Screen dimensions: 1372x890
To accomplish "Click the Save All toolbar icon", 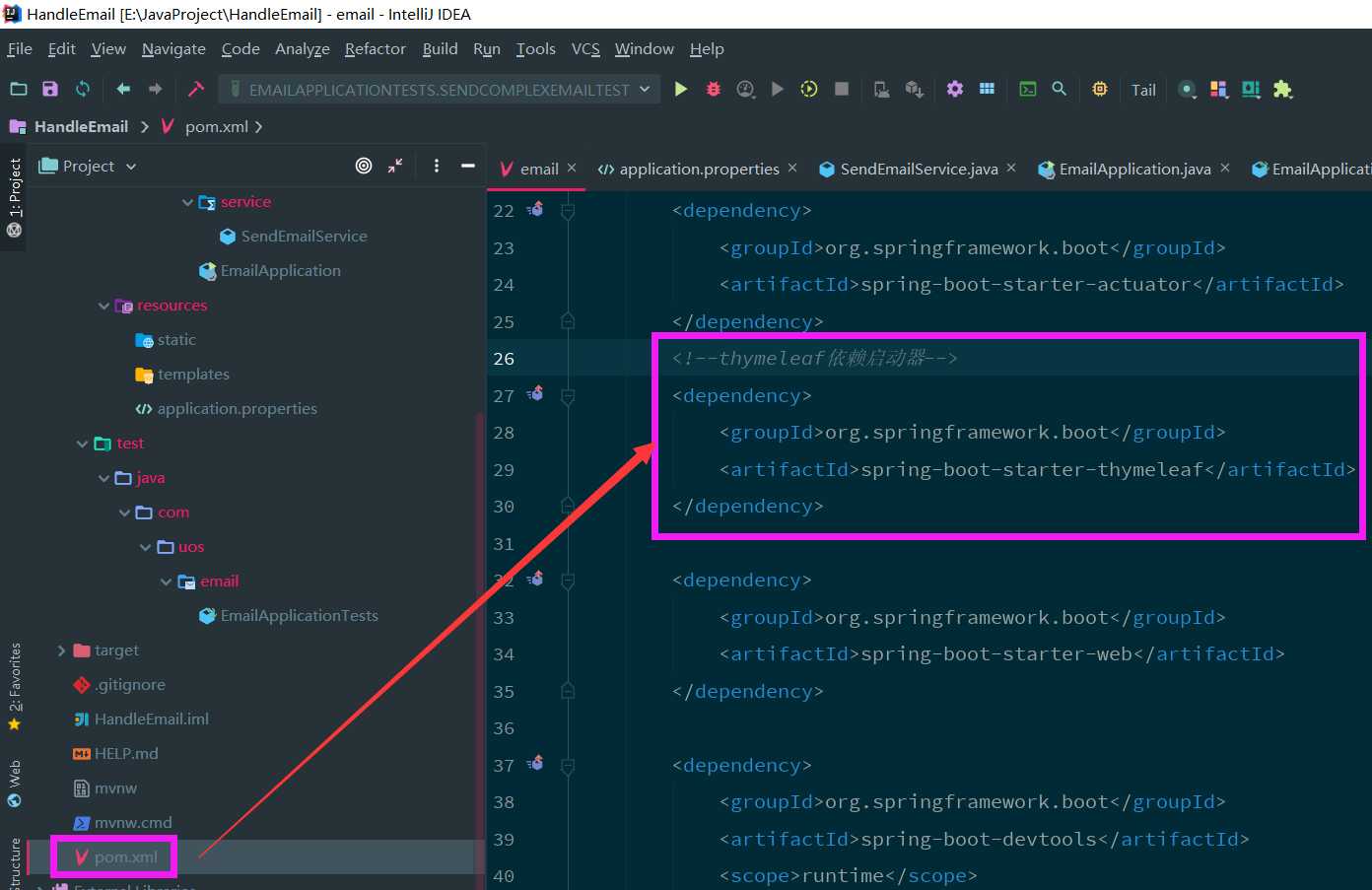I will (50, 89).
